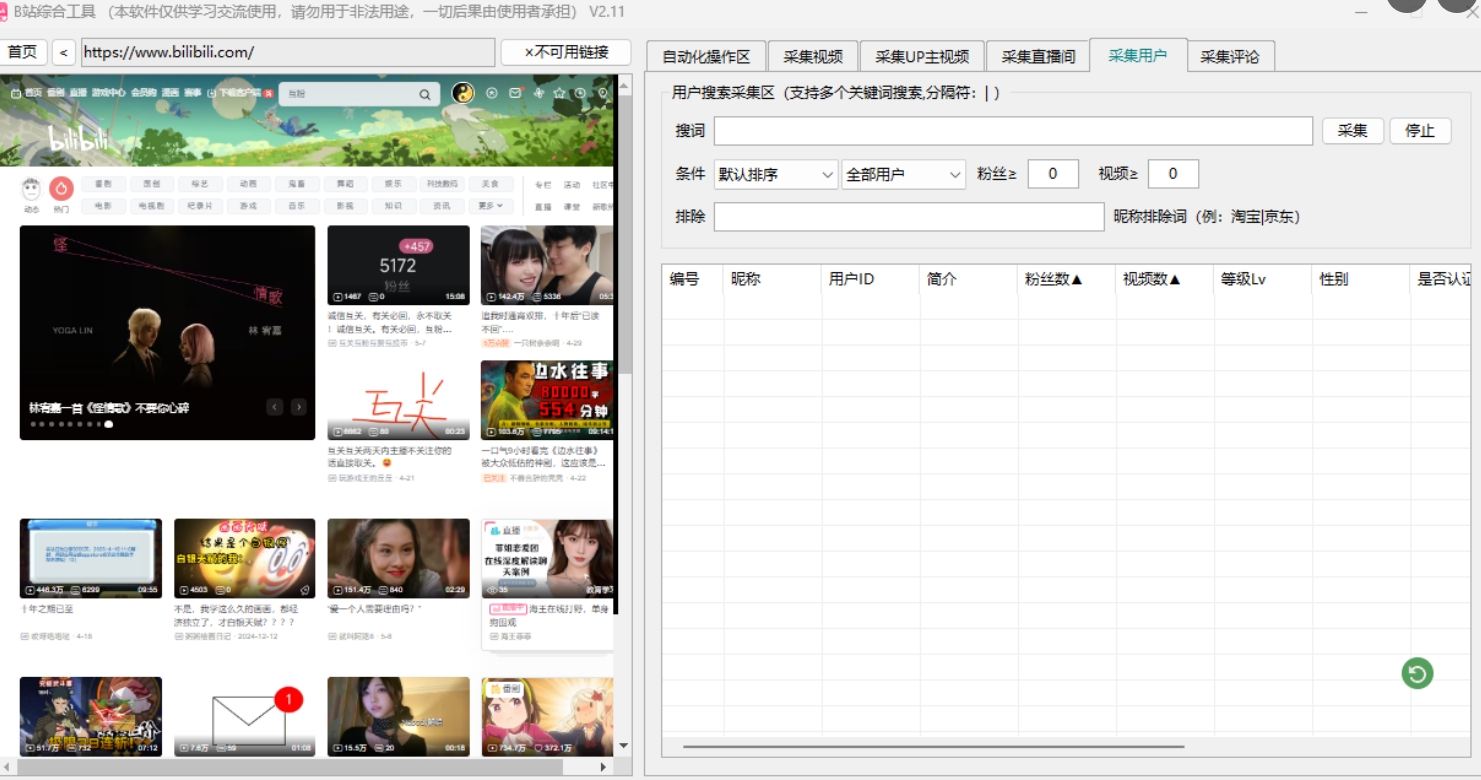Expand the 更多 category menu
The height and width of the screenshot is (780, 1481).
click(x=490, y=206)
